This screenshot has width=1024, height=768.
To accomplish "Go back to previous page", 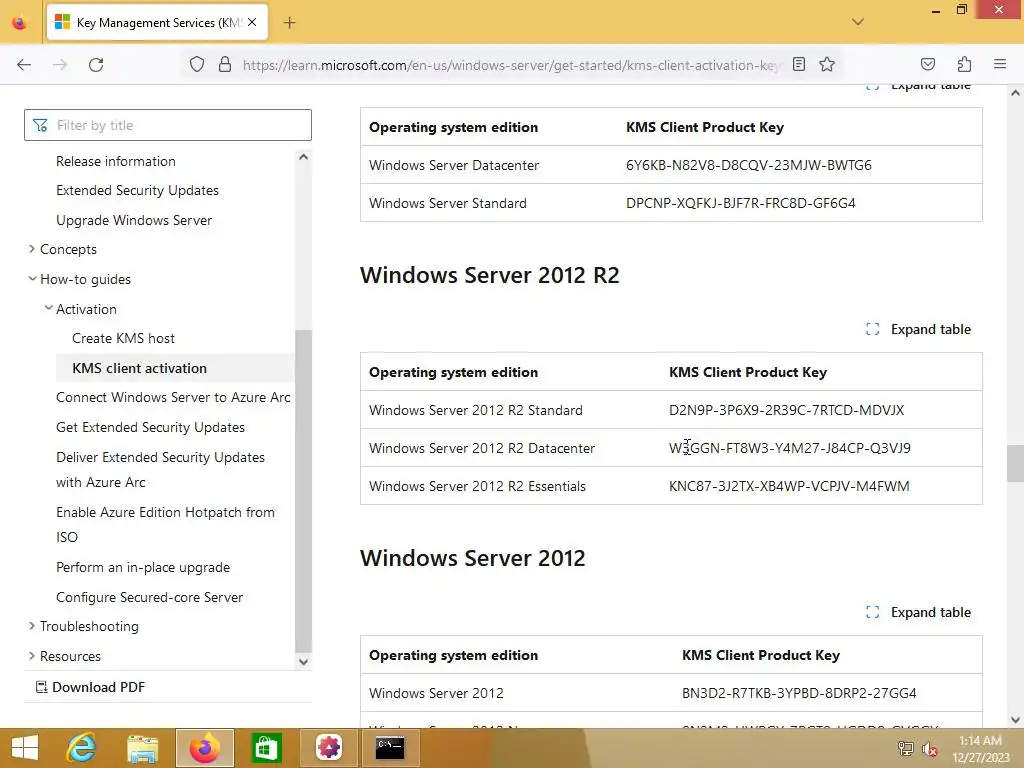I will point(24,64).
